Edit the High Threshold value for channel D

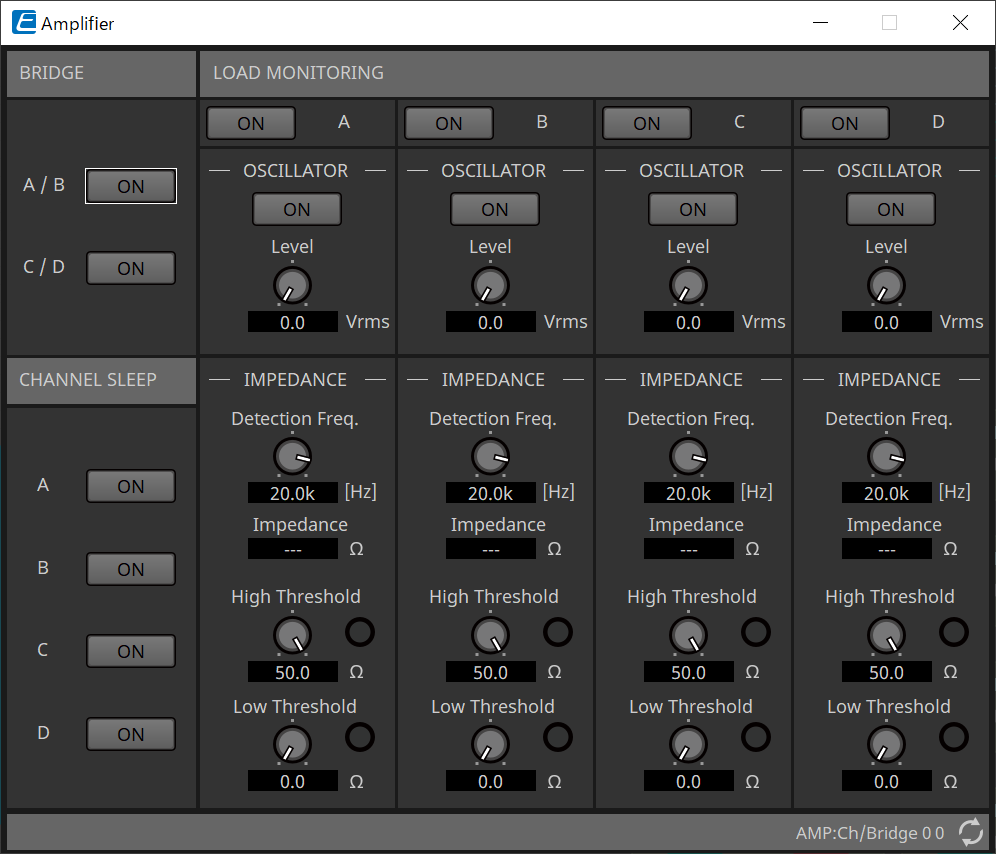point(886,671)
